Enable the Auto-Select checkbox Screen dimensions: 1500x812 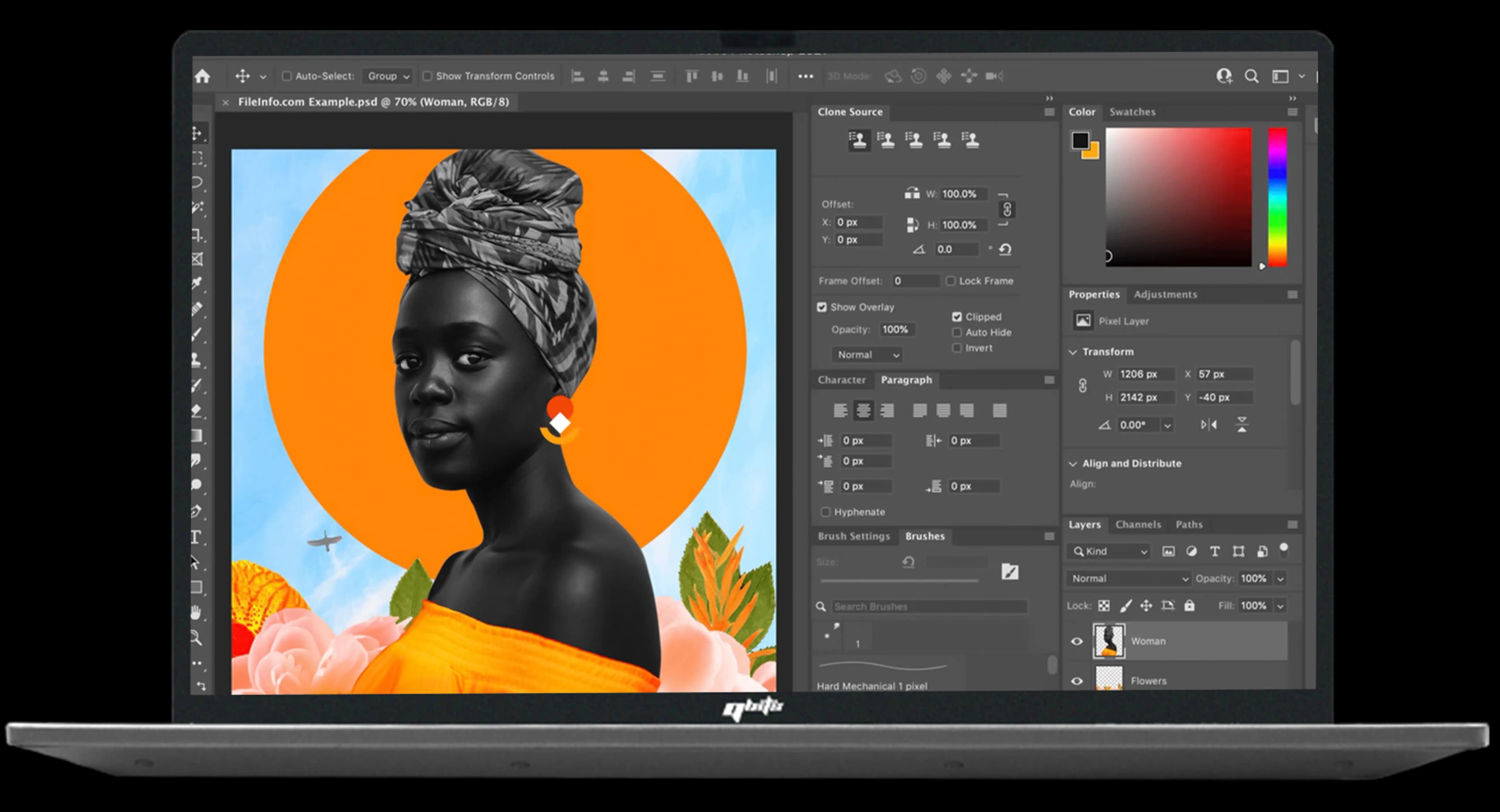(286, 76)
